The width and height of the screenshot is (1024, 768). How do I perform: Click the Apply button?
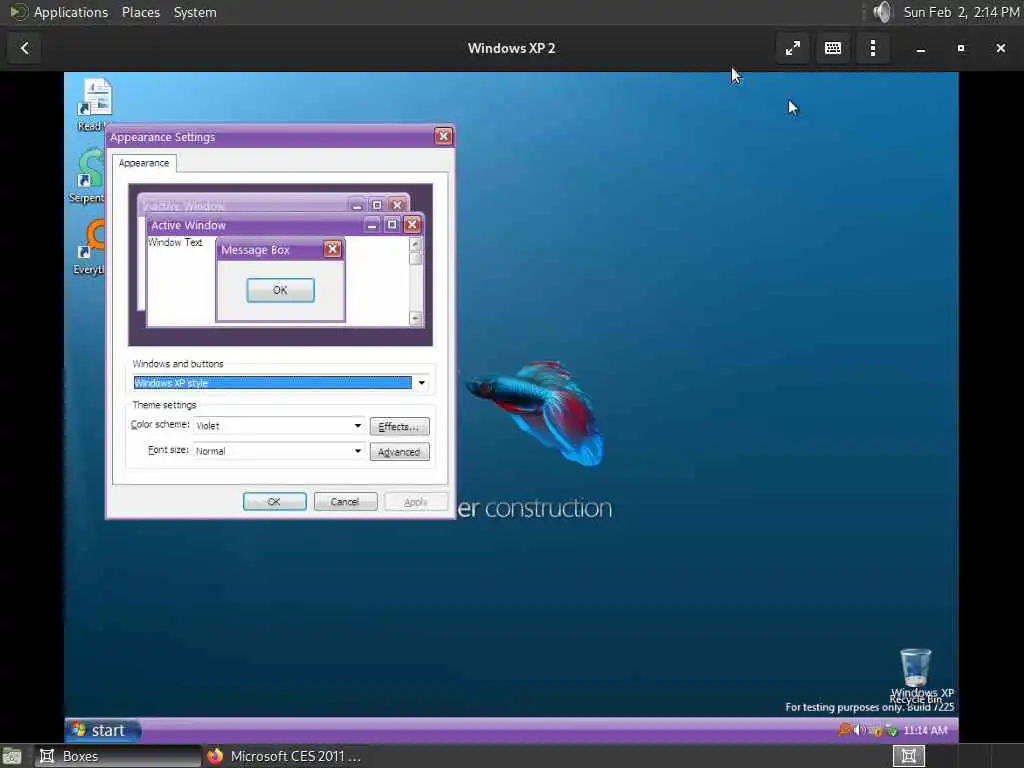(416, 502)
